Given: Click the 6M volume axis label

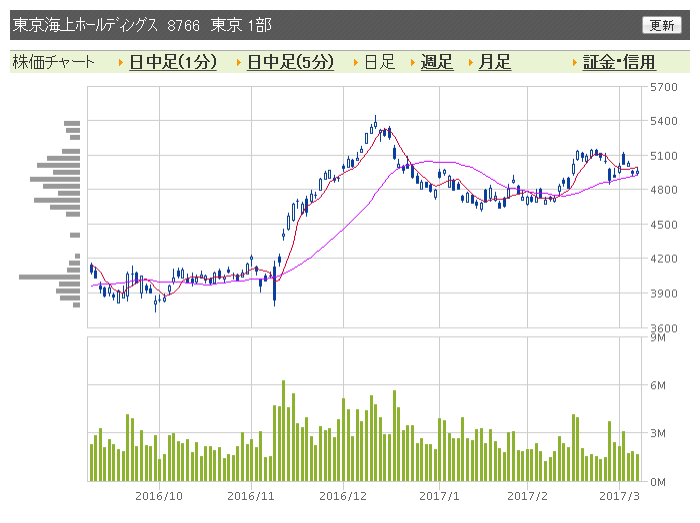Looking at the screenshot, I should tap(658, 385).
